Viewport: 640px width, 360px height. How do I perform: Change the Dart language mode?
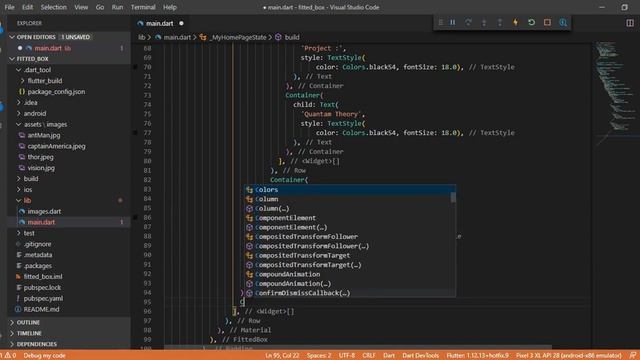tap(389, 356)
